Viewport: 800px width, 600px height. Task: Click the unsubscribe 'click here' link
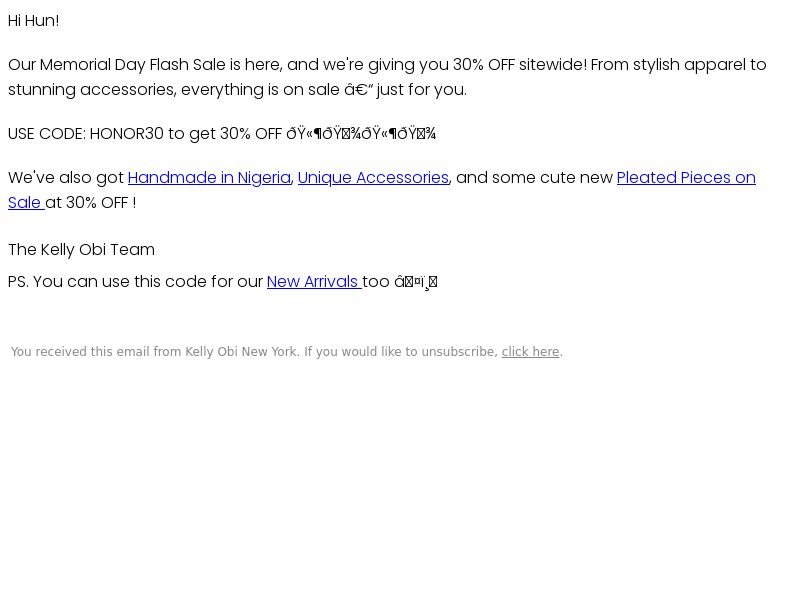pos(530,352)
